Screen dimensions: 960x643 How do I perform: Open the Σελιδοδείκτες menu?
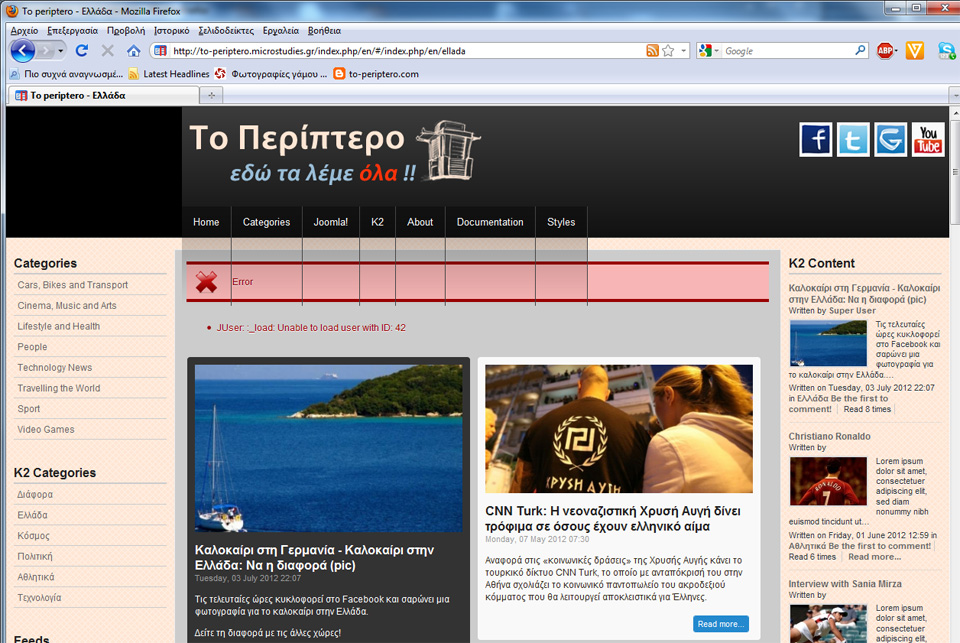click(226, 31)
